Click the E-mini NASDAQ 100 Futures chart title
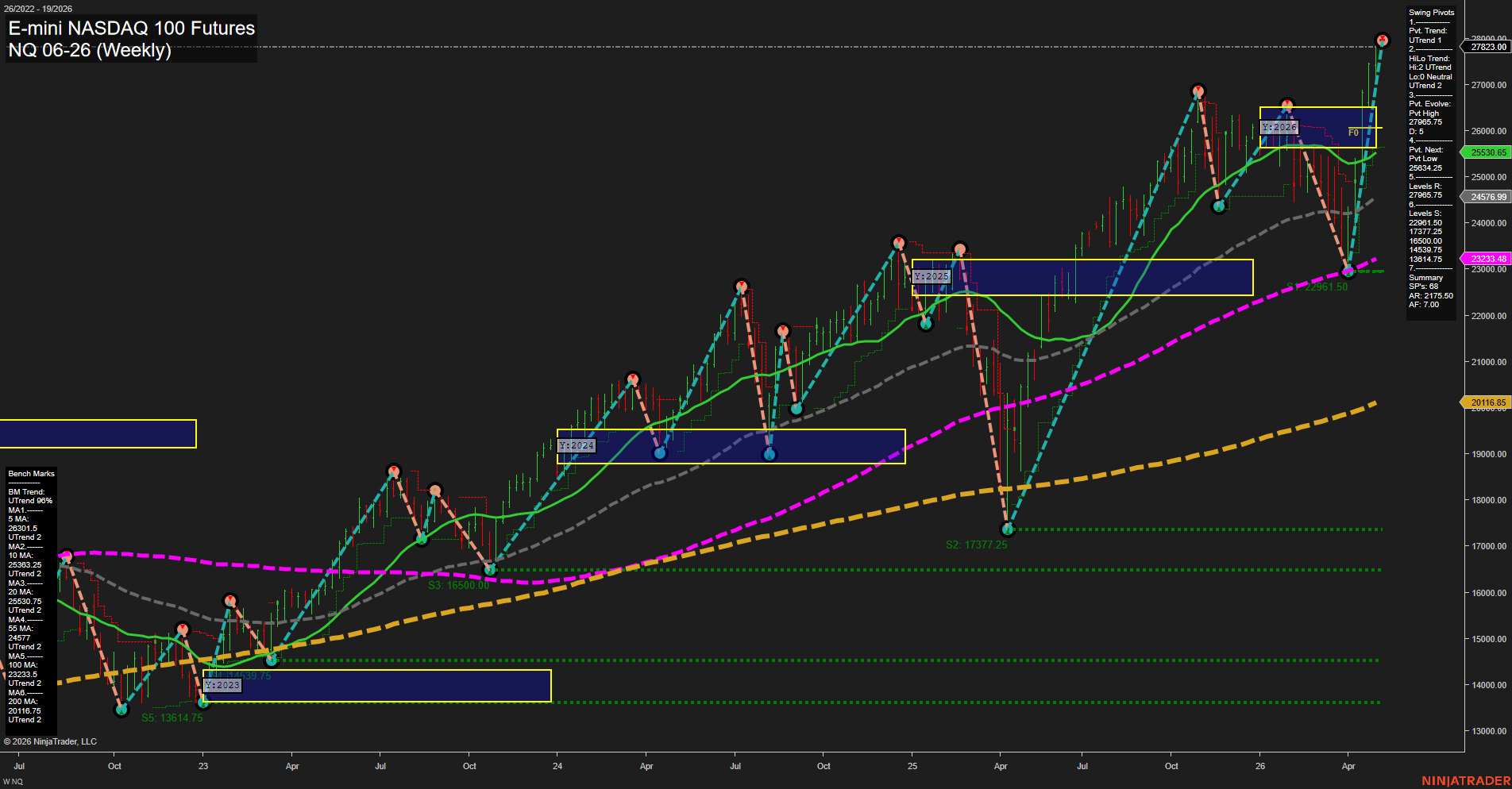This screenshot has height=789, width=1512. point(132,28)
